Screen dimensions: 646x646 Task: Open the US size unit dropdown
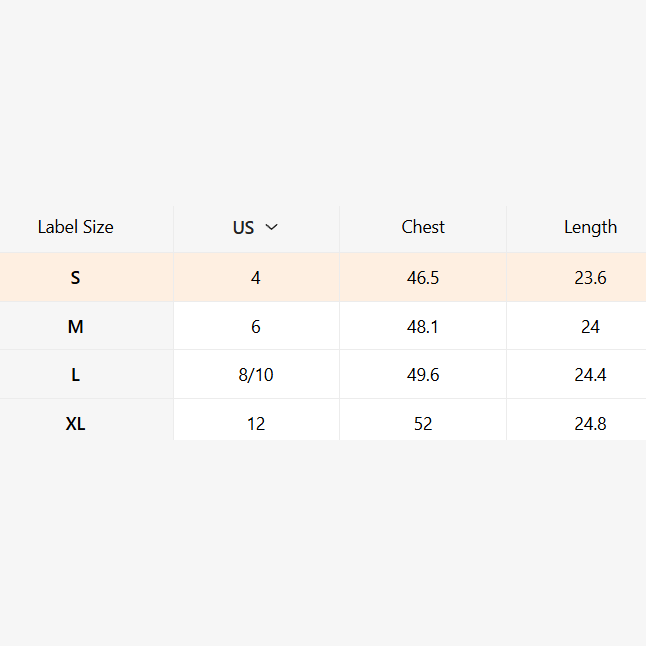(255, 227)
